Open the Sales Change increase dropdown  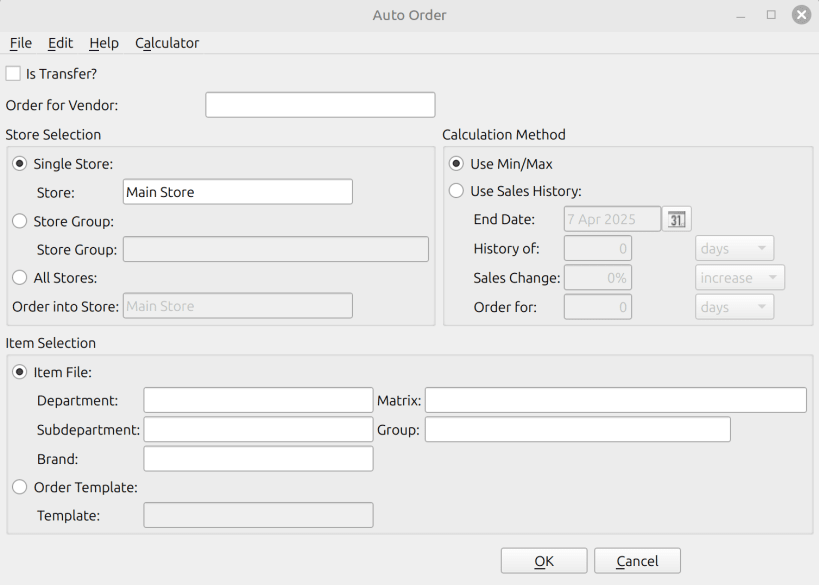[x=739, y=278]
